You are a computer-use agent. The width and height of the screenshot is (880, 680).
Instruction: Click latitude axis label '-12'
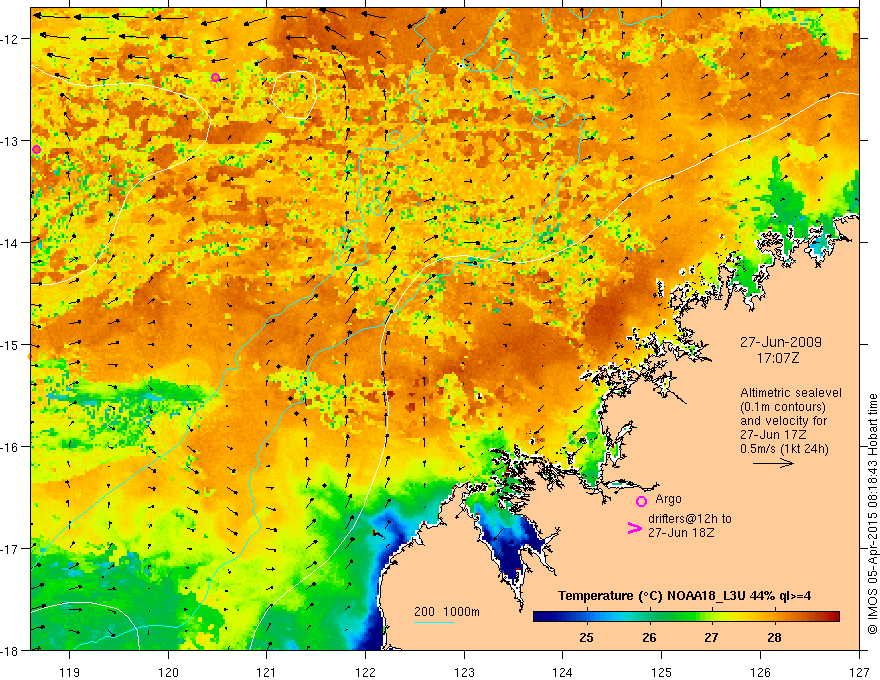pyautogui.click(x=11, y=39)
